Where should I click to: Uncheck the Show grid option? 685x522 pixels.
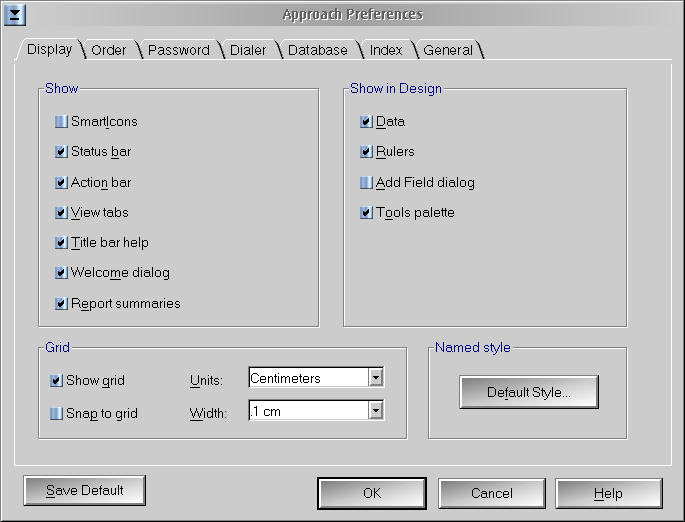click(x=56, y=380)
